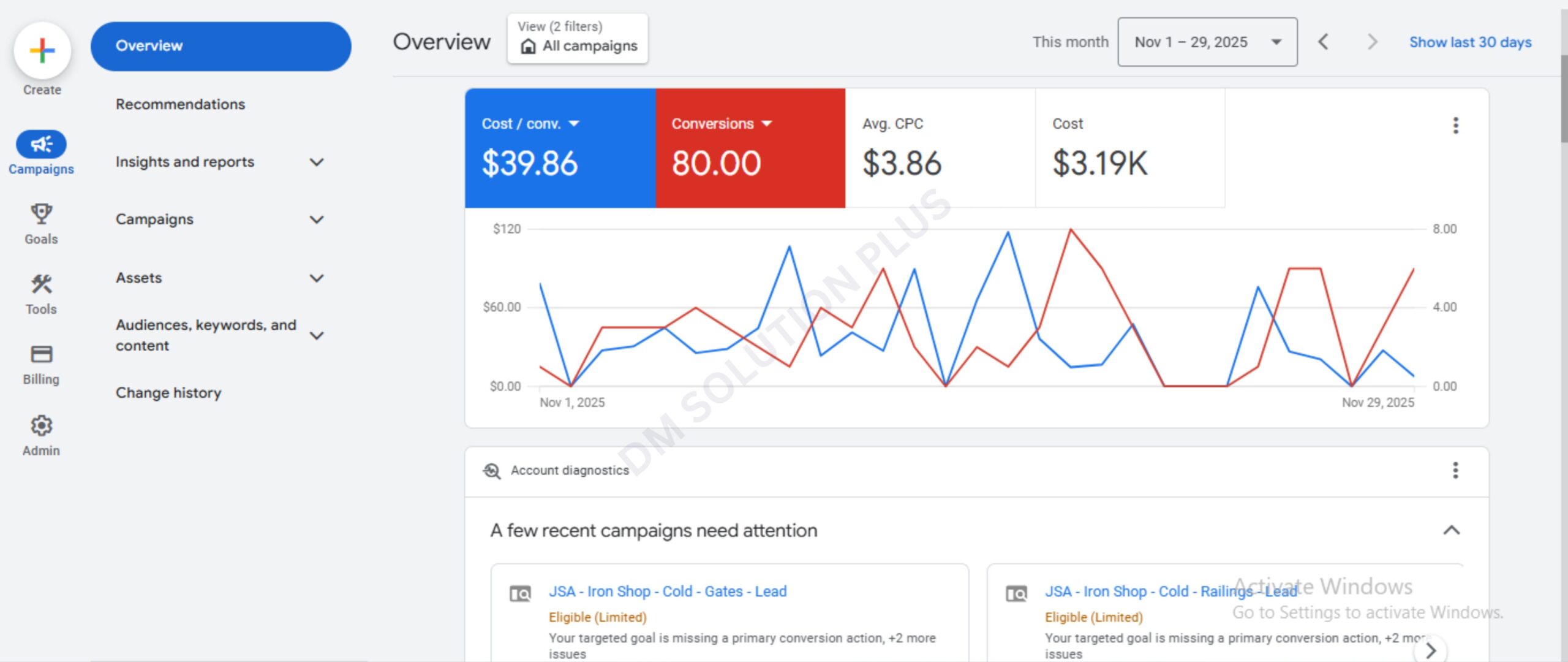Expand the Assets menu section
This screenshot has height=662, width=1568.
click(316, 278)
